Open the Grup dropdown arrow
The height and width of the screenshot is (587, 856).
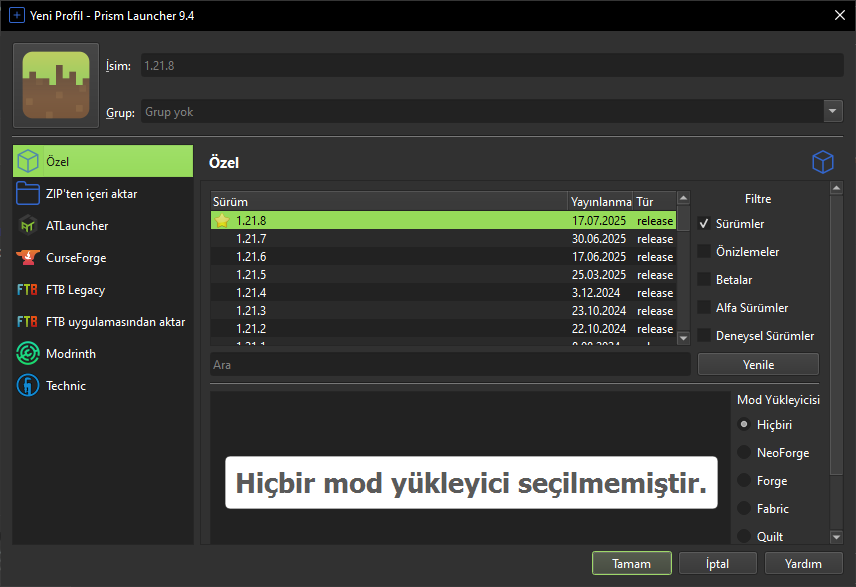[833, 111]
